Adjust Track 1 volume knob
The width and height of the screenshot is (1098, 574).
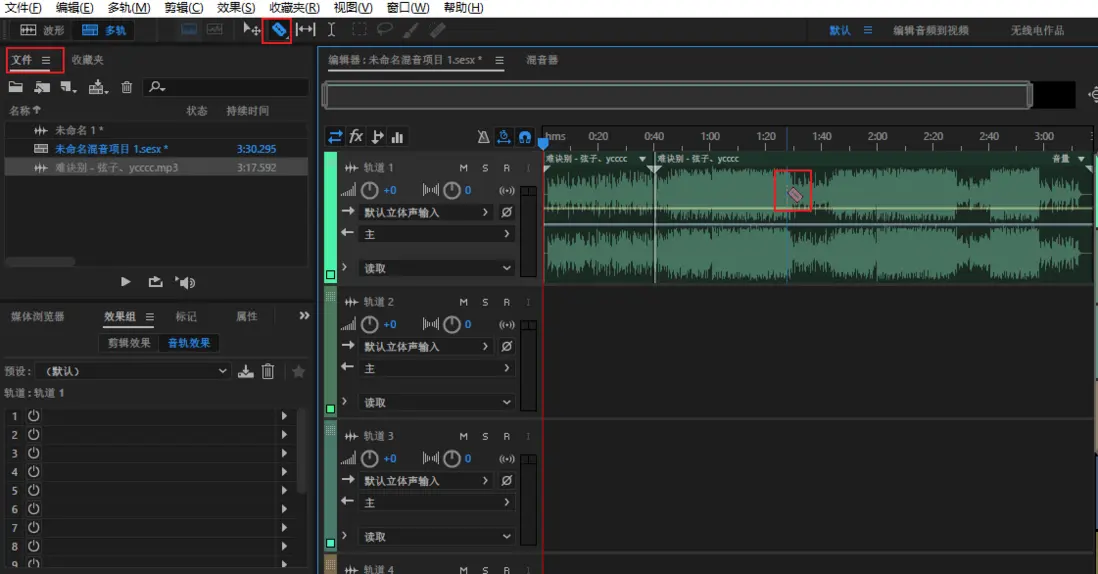[370, 190]
